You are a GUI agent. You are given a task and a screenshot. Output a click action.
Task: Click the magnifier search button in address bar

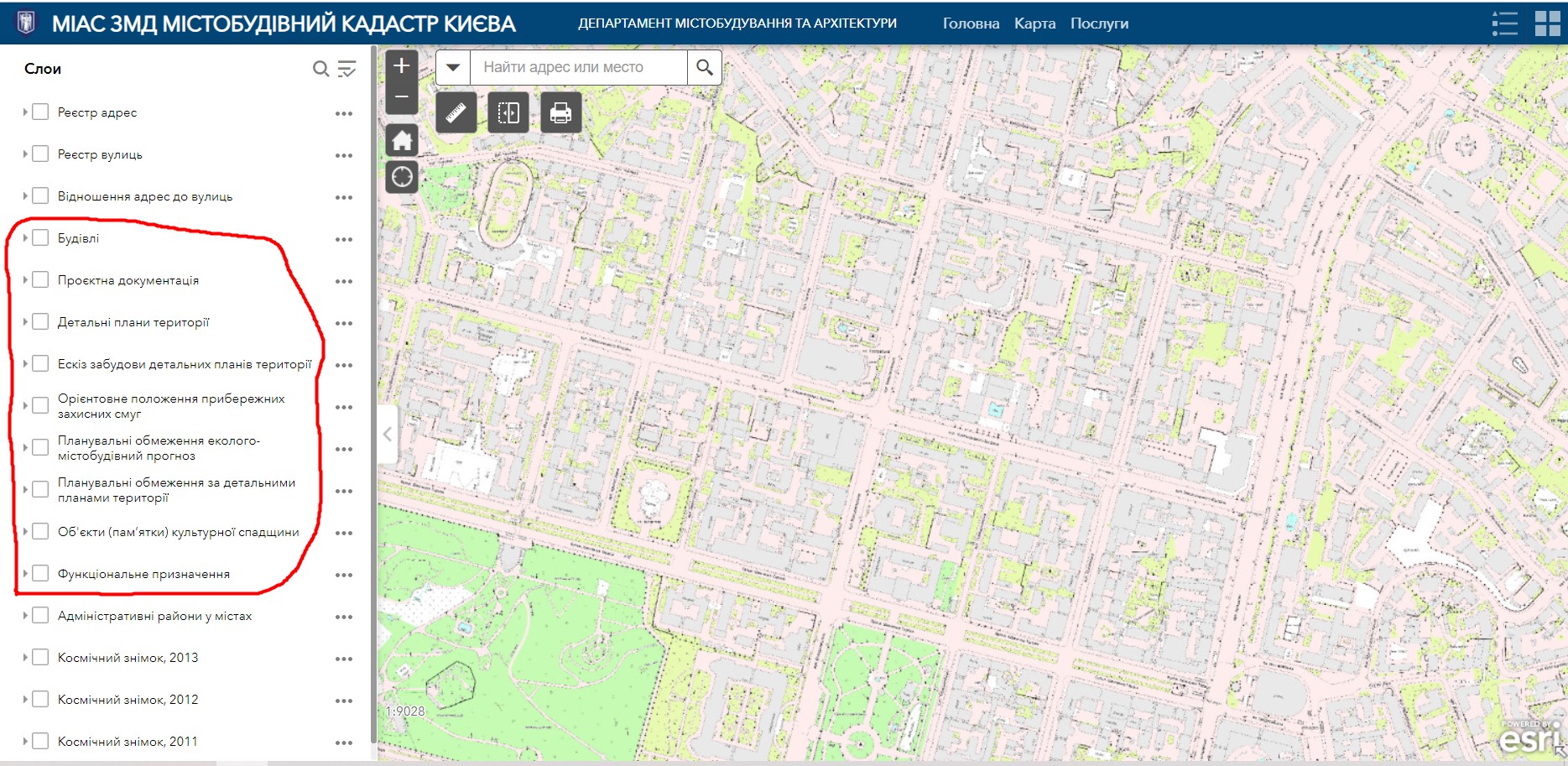705,67
